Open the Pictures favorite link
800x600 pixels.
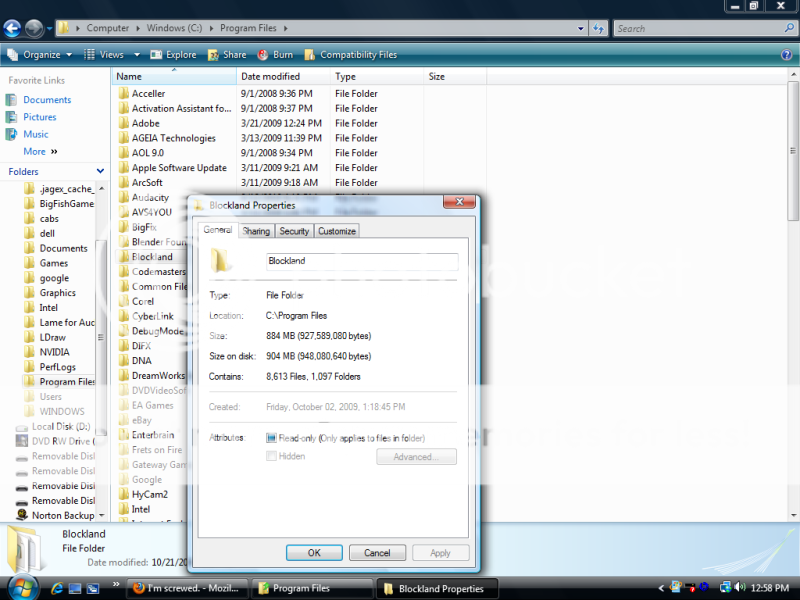point(40,117)
